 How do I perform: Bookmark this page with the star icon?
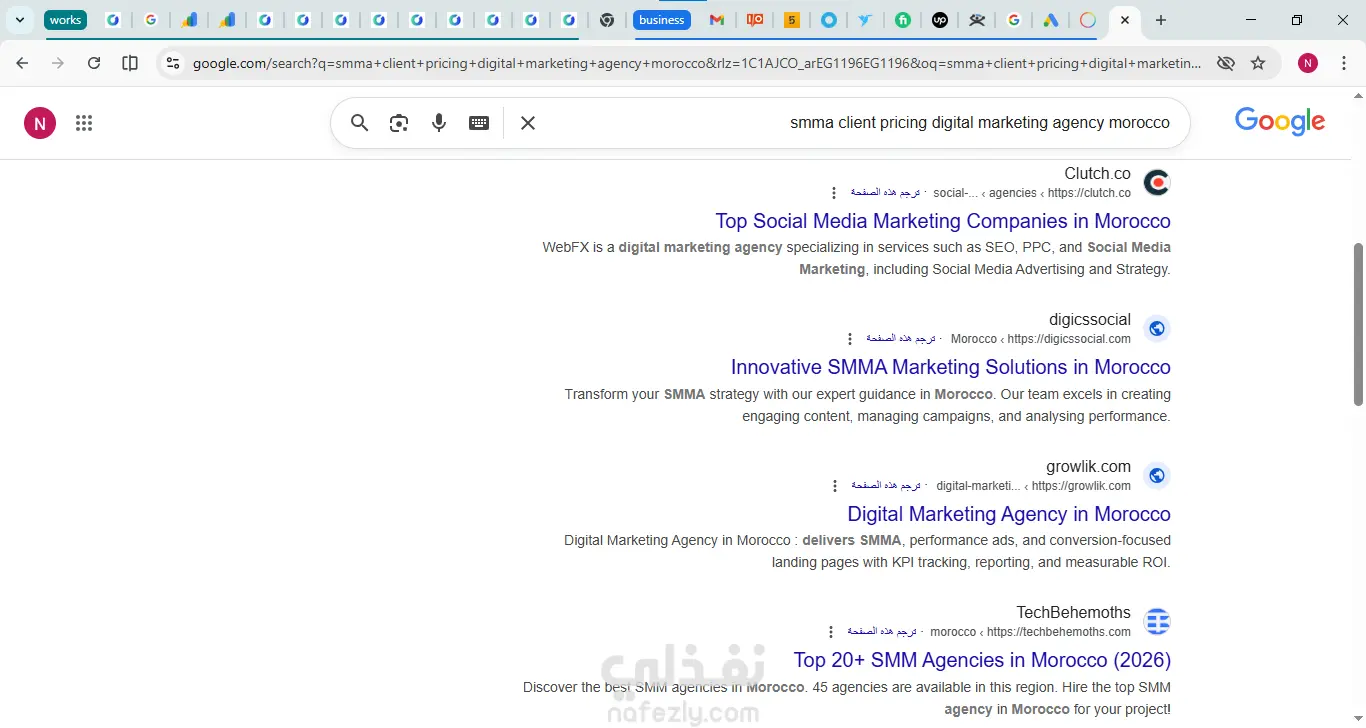pos(1258,63)
